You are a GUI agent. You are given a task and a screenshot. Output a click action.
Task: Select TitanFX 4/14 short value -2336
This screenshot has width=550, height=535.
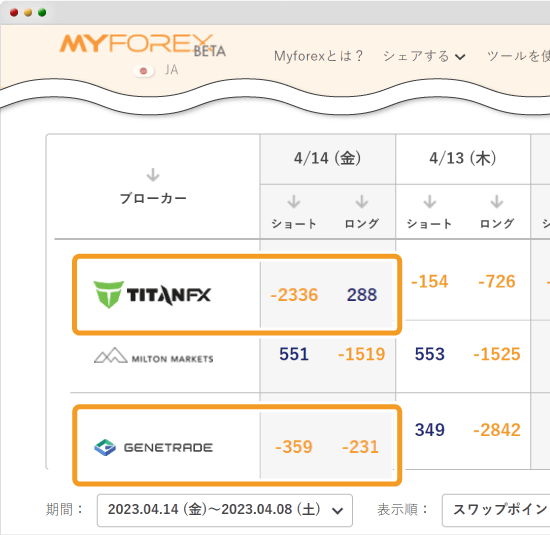click(294, 295)
